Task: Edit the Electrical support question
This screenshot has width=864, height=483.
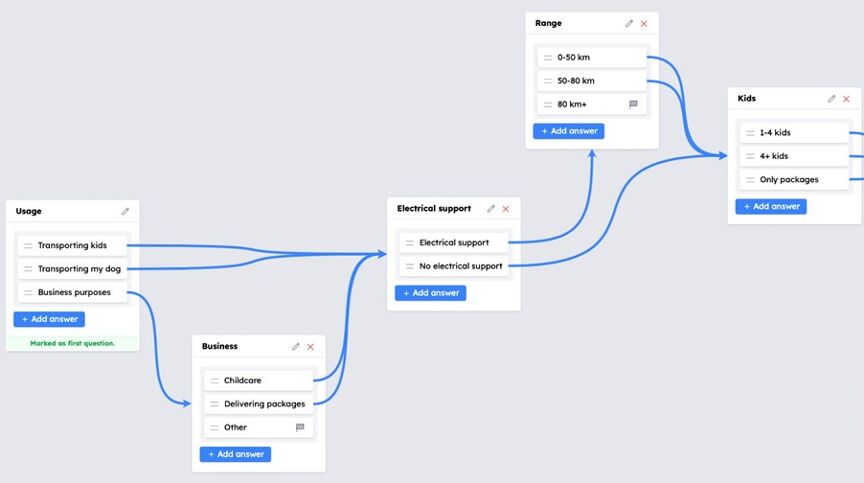Action: (x=491, y=209)
